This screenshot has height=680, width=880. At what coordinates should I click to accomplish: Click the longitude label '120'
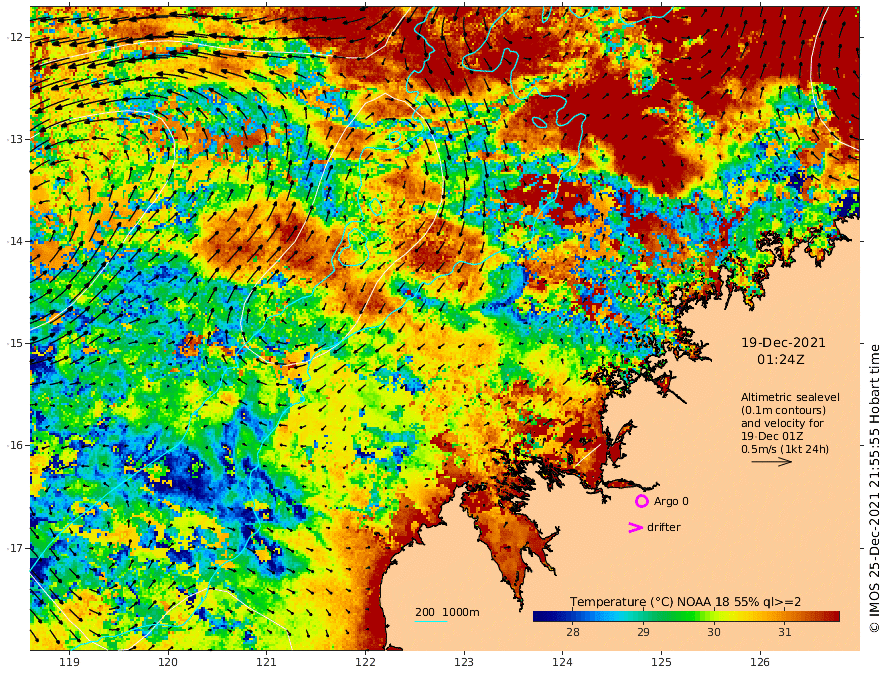point(168,662)
